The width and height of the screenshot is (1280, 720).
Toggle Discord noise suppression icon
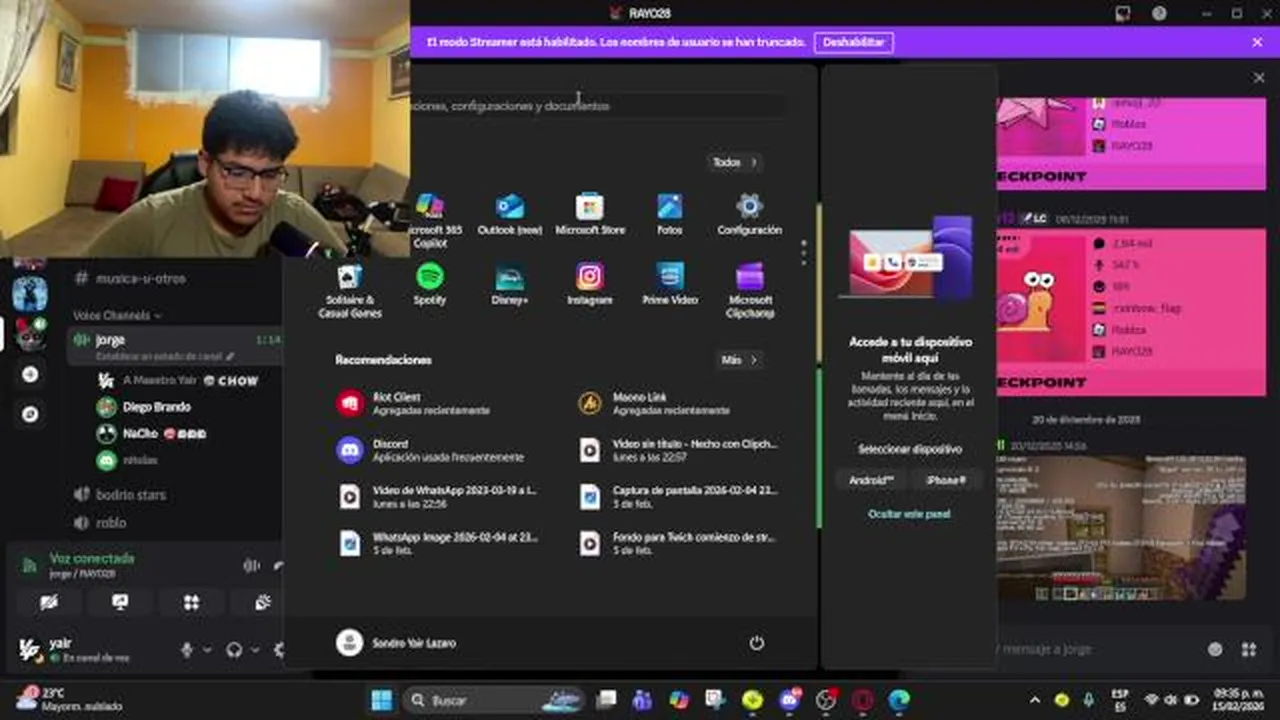(x=251, y=566)
